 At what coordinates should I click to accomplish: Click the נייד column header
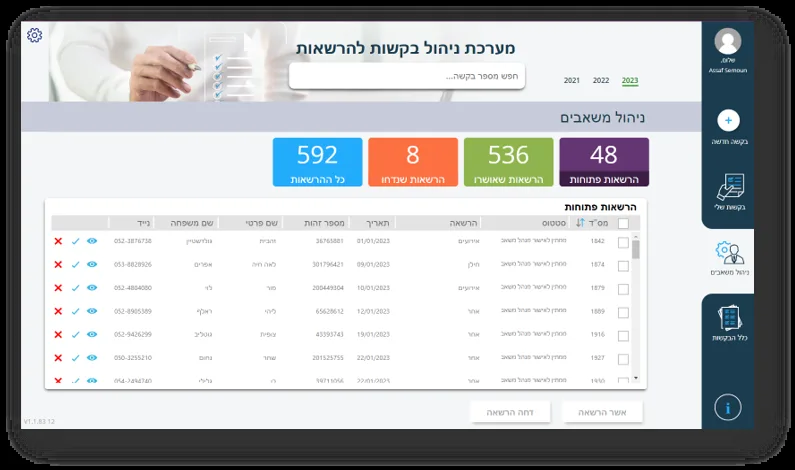point(143,223)
